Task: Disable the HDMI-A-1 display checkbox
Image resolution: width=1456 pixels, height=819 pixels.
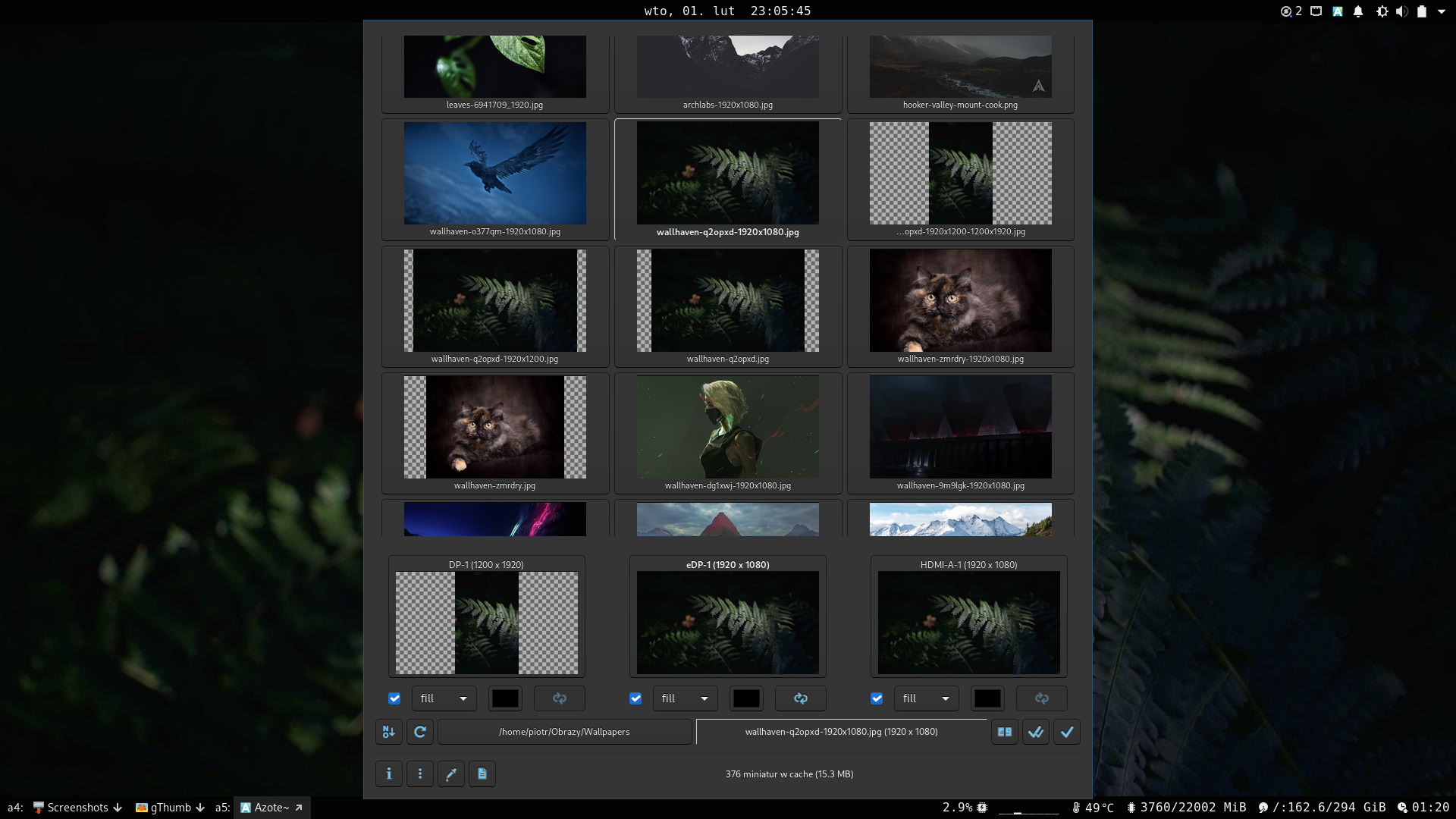Action: click(x=877, y=698)
